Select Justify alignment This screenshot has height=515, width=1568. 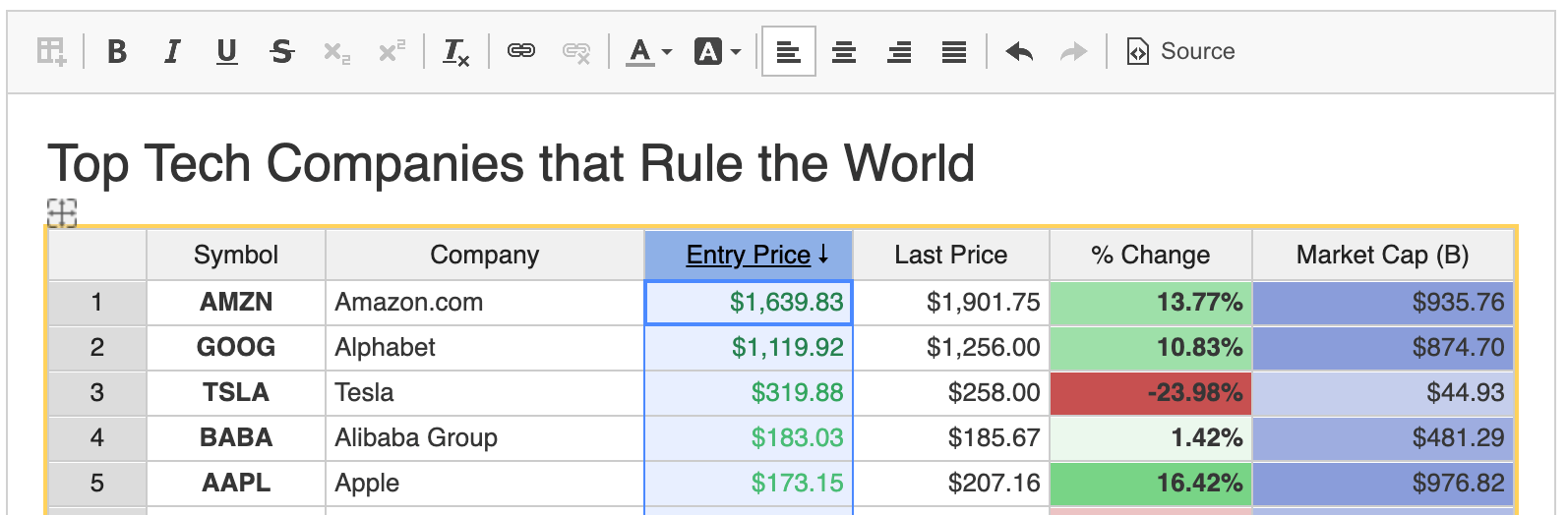[x=954, y=51]
